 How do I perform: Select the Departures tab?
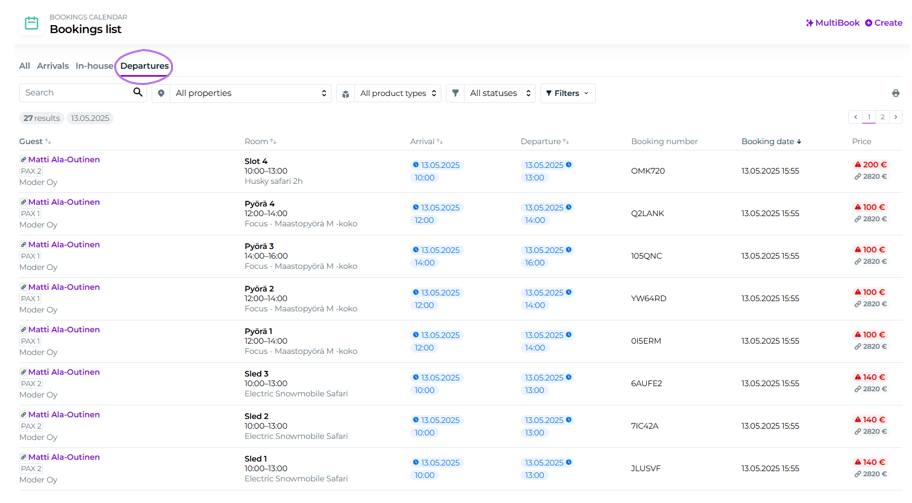[144, 66]
